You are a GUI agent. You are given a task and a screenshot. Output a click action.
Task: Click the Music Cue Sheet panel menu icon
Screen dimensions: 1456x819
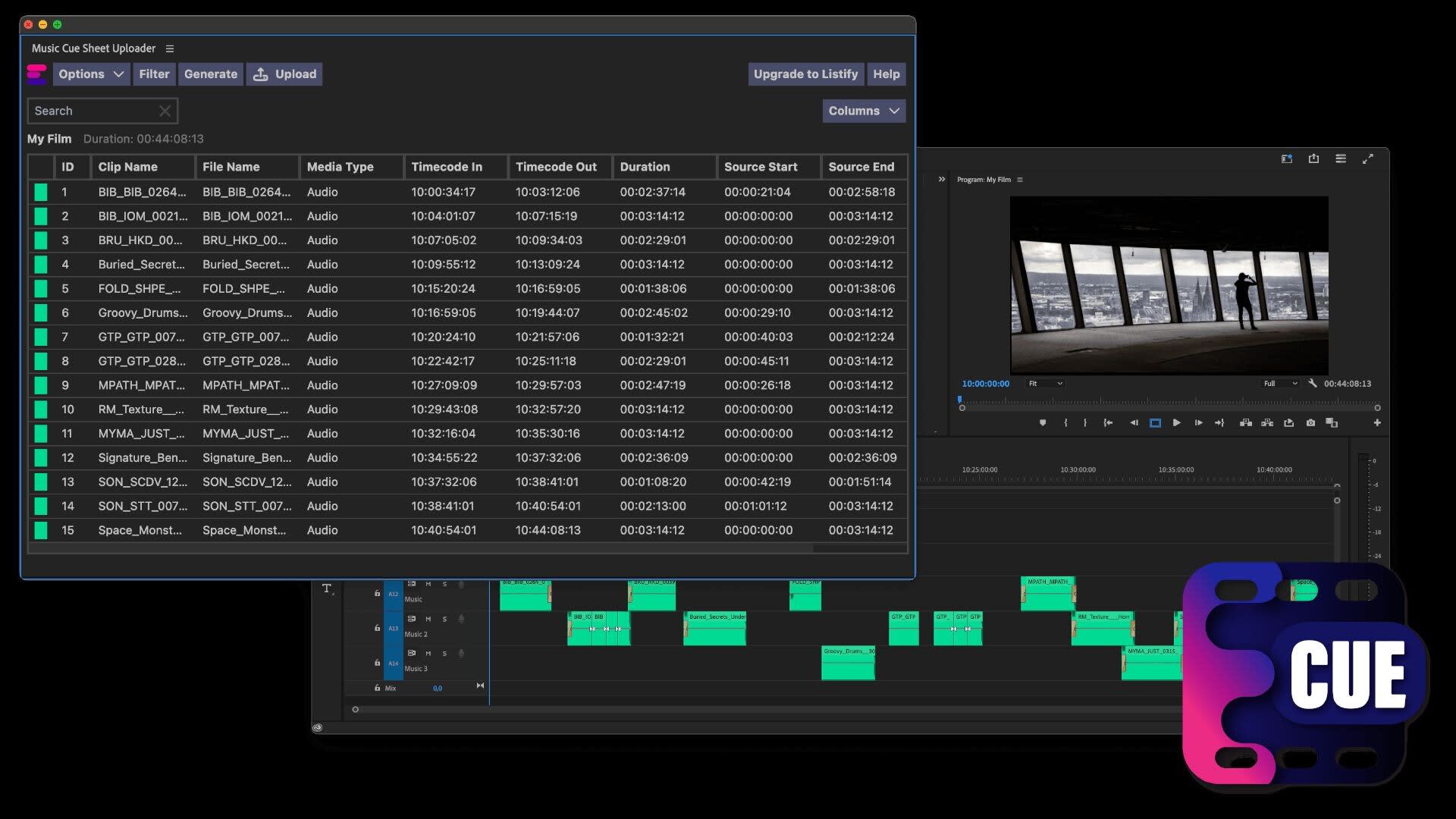point(170,49)
